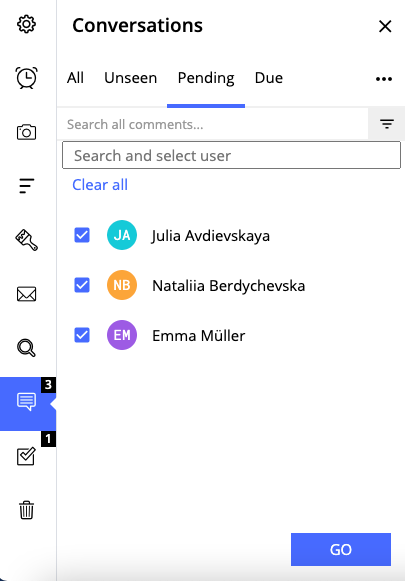
Task: Expand the three-dots more tabs menu
Action: pyautogui.click(x=384, y=79)
